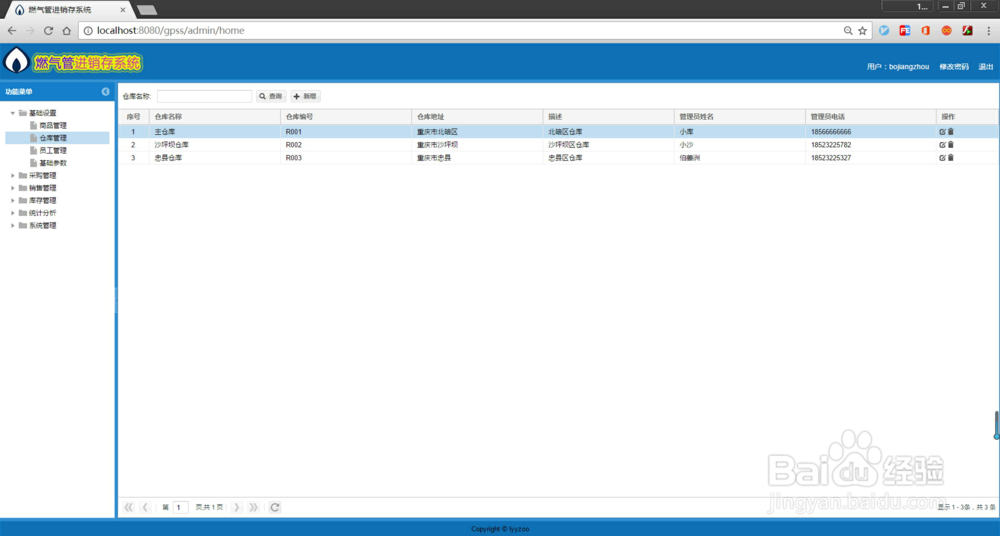Focus the 仓库名称 search field

click(x=205, y=96)
